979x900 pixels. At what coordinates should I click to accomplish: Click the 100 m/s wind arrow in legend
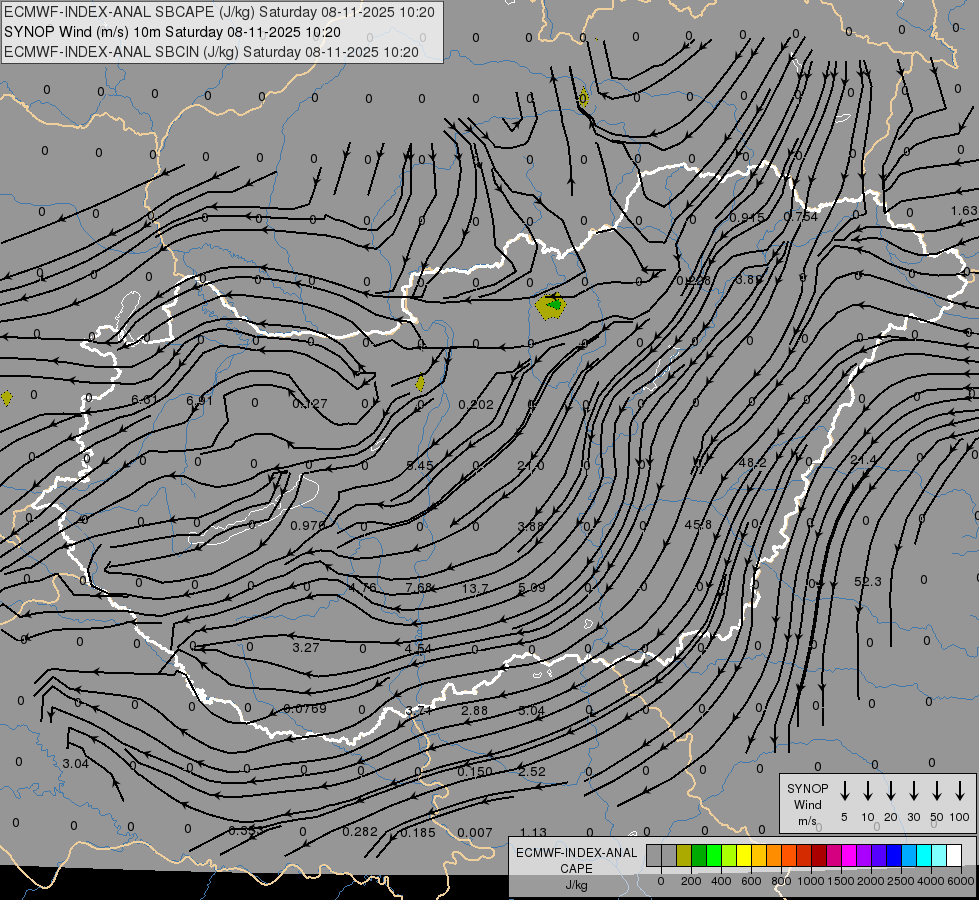tap(960, 790)
